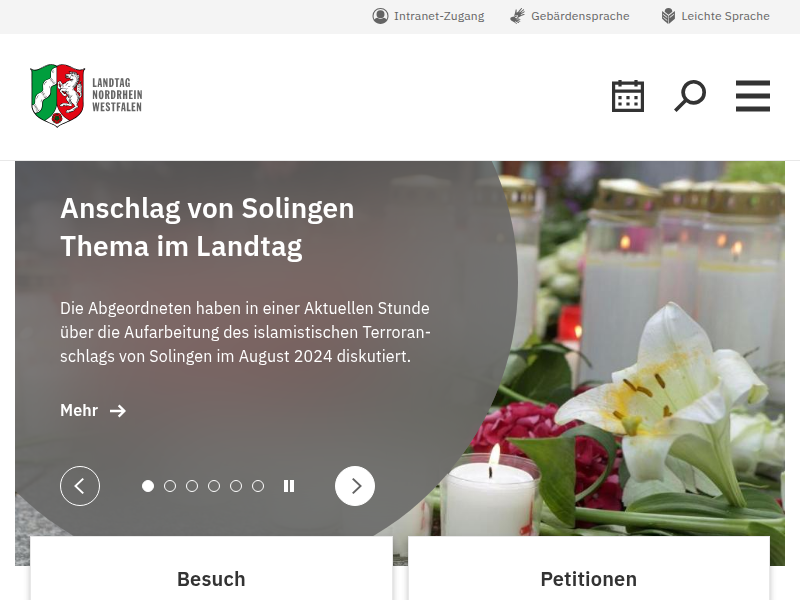Open the hamburger main menu
This screenshot has width=800, height=600.
753,96
